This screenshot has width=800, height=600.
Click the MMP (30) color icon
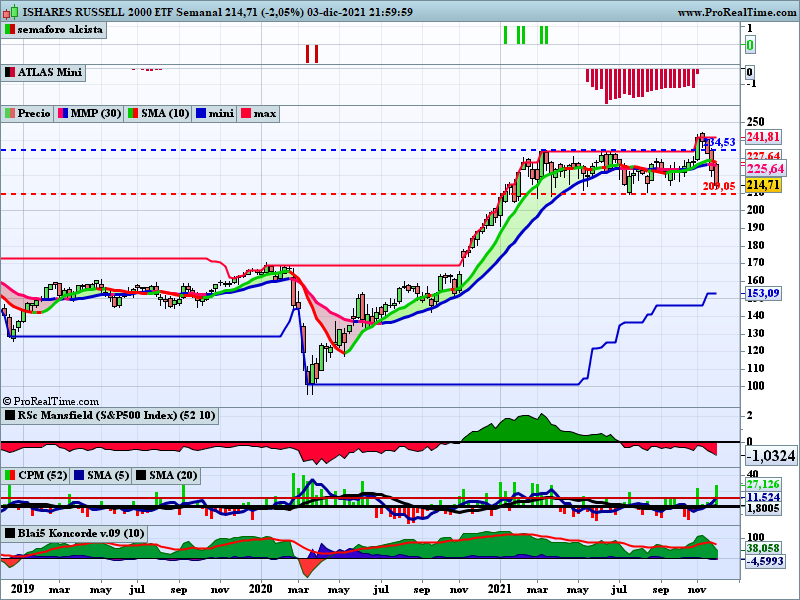pyautogui.click(x=63, y=113)
